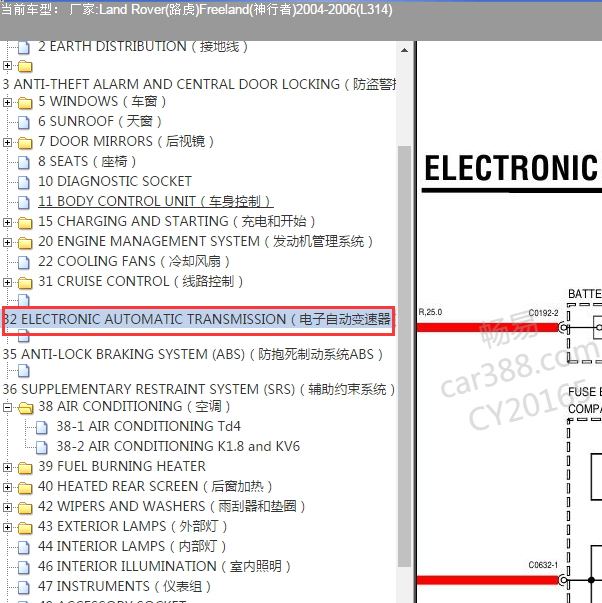Viewport: 602px width, 603px height.
Task: Click the 2 EARTH DISTRIBUTION document icon
Action: (24, 47)
